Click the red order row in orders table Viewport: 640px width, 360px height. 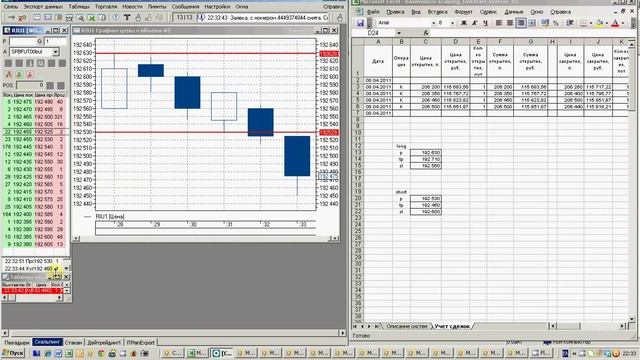[x=32, y=291]
